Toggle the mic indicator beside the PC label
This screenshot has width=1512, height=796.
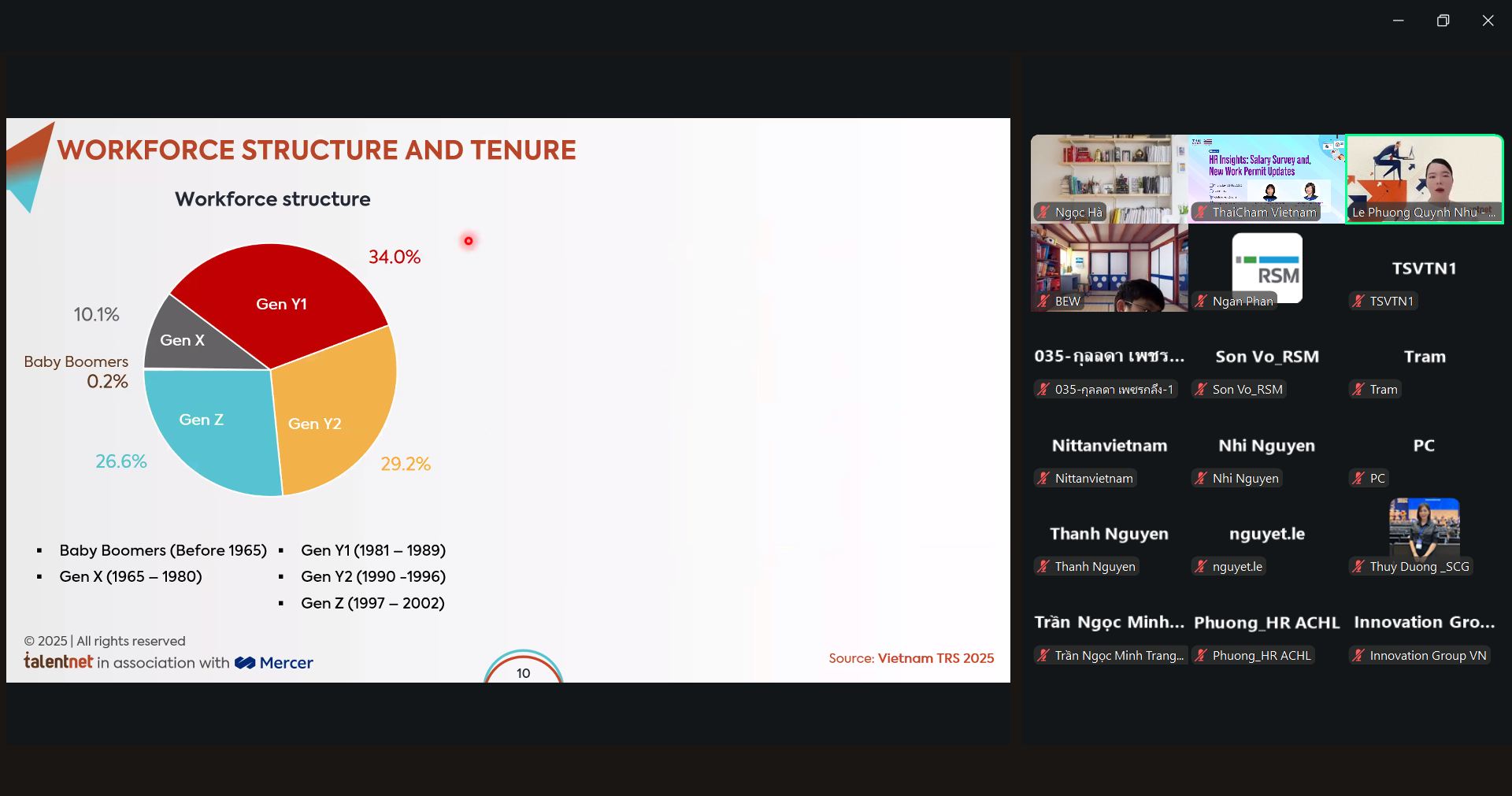pos(1358,479)
